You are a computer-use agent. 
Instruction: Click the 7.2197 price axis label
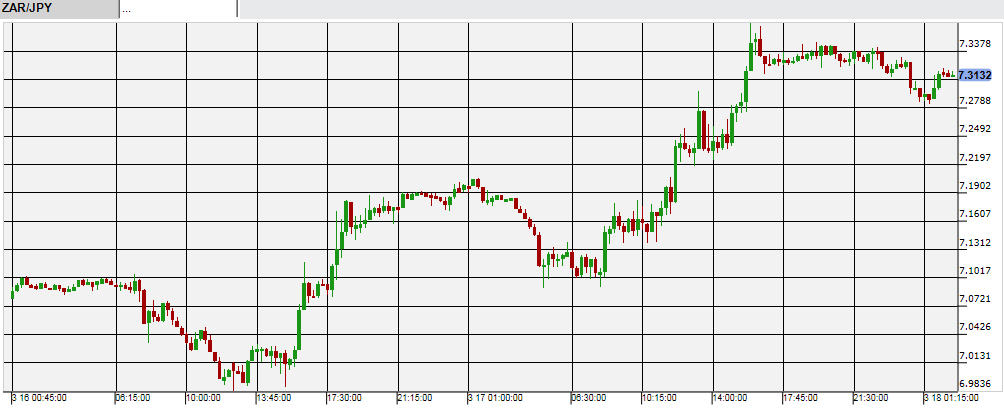pyautogui.click(x=974, y=158)
